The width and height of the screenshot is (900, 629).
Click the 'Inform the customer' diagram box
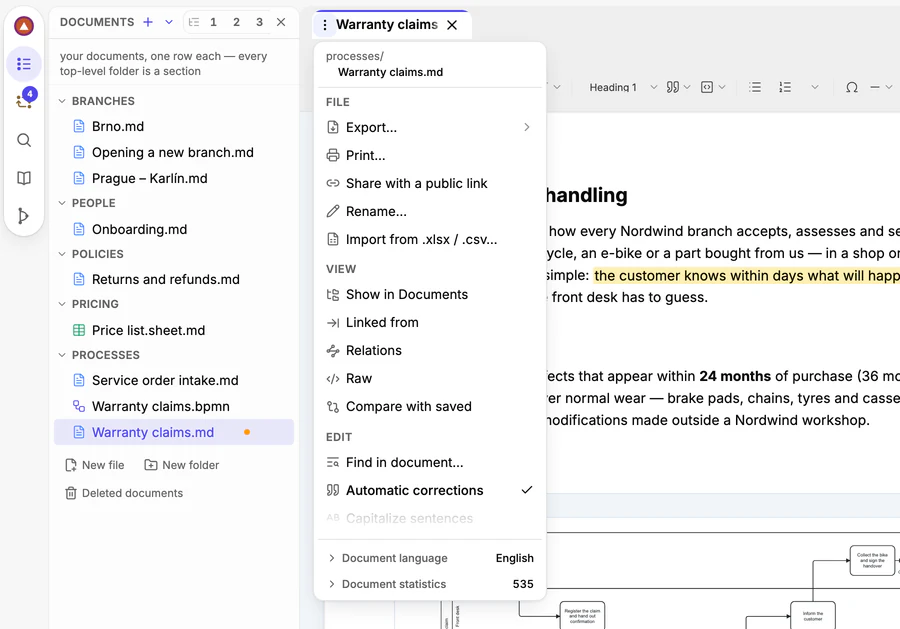(x=813, y=616)
